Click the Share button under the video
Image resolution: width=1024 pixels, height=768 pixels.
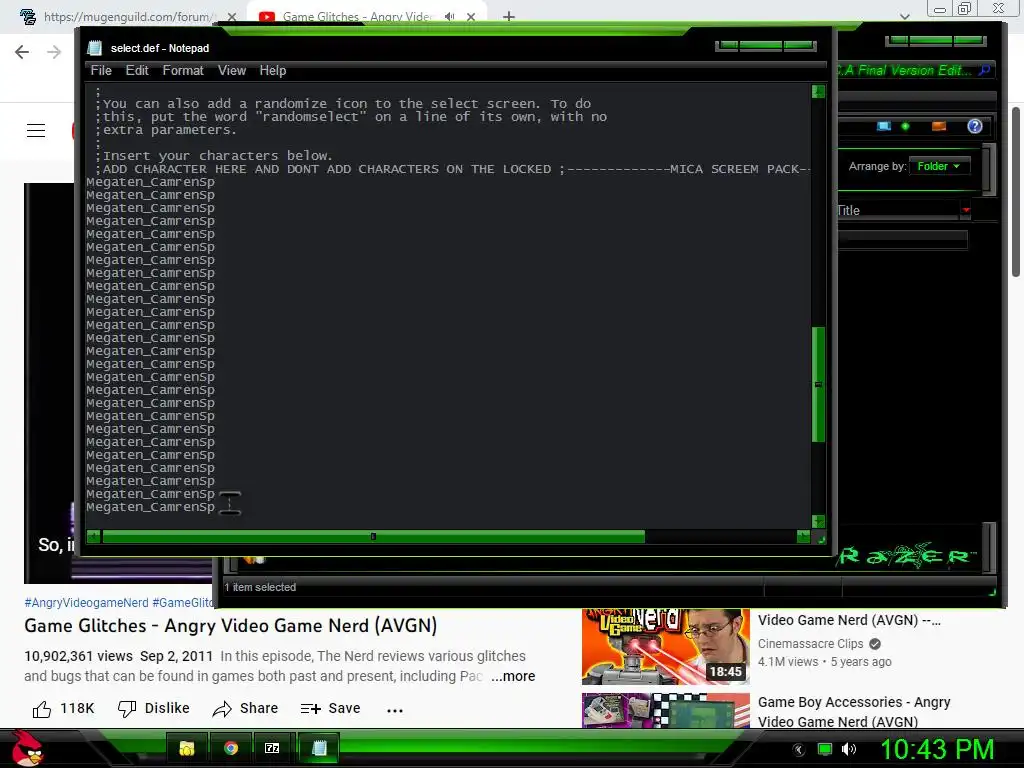point(245,709)
